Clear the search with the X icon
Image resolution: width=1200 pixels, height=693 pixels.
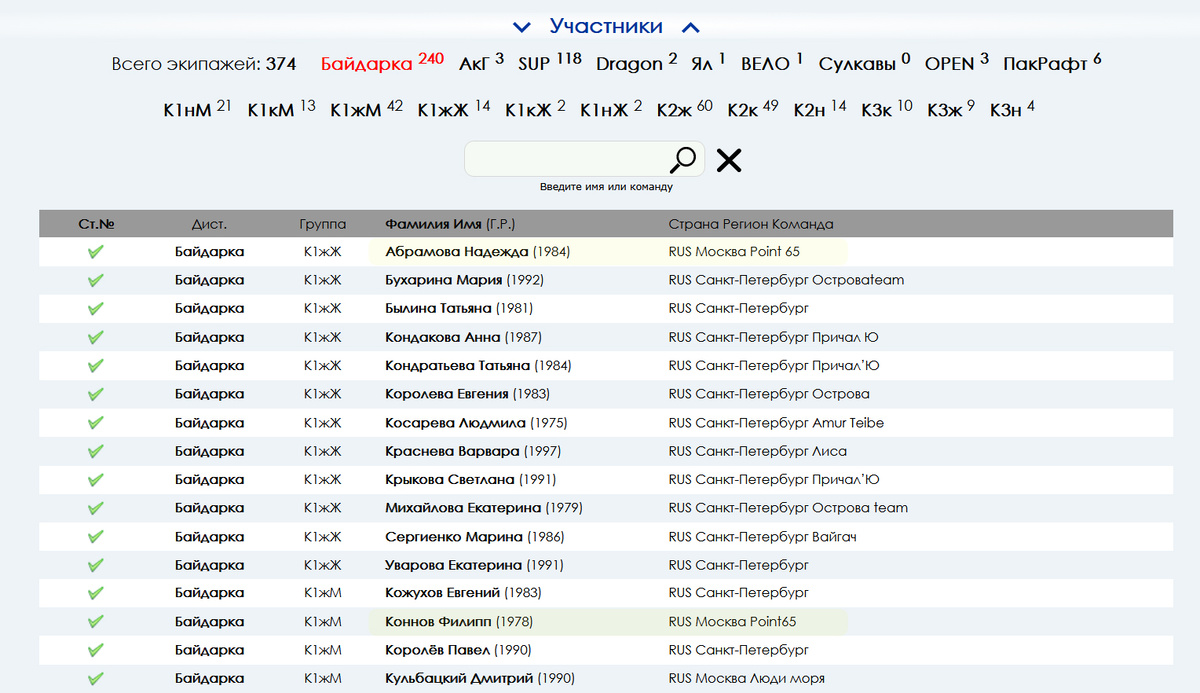pos(729,160)
